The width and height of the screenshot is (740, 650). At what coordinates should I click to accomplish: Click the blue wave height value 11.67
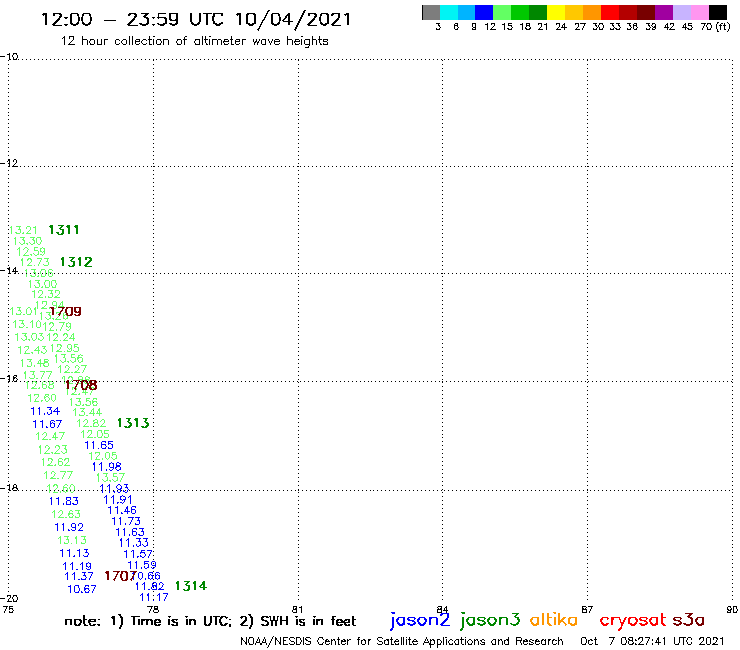pyautogui.click(x=47, y=424)
